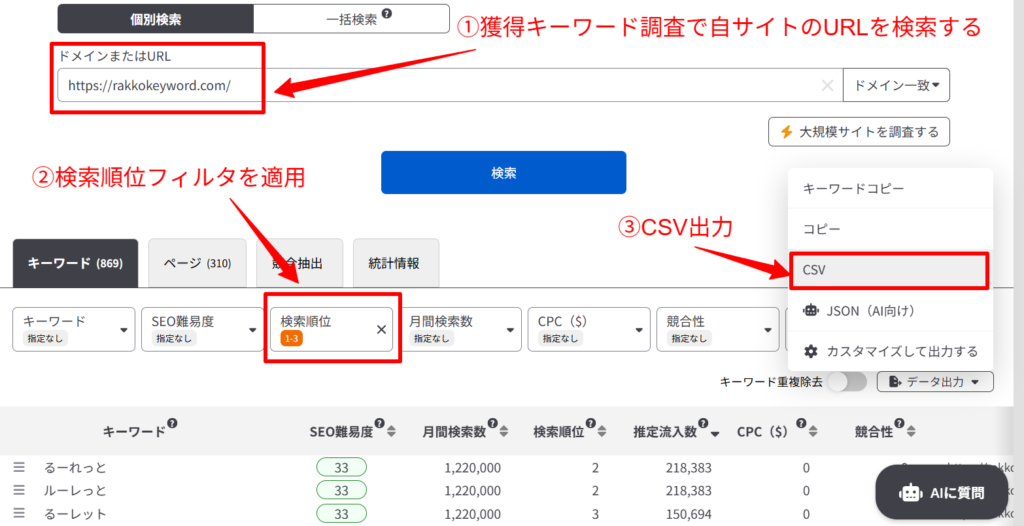The width and height of the screenshot is (1024, 526).
Task: Switch to the ページ (310) tab
Action: pos(197,264)
